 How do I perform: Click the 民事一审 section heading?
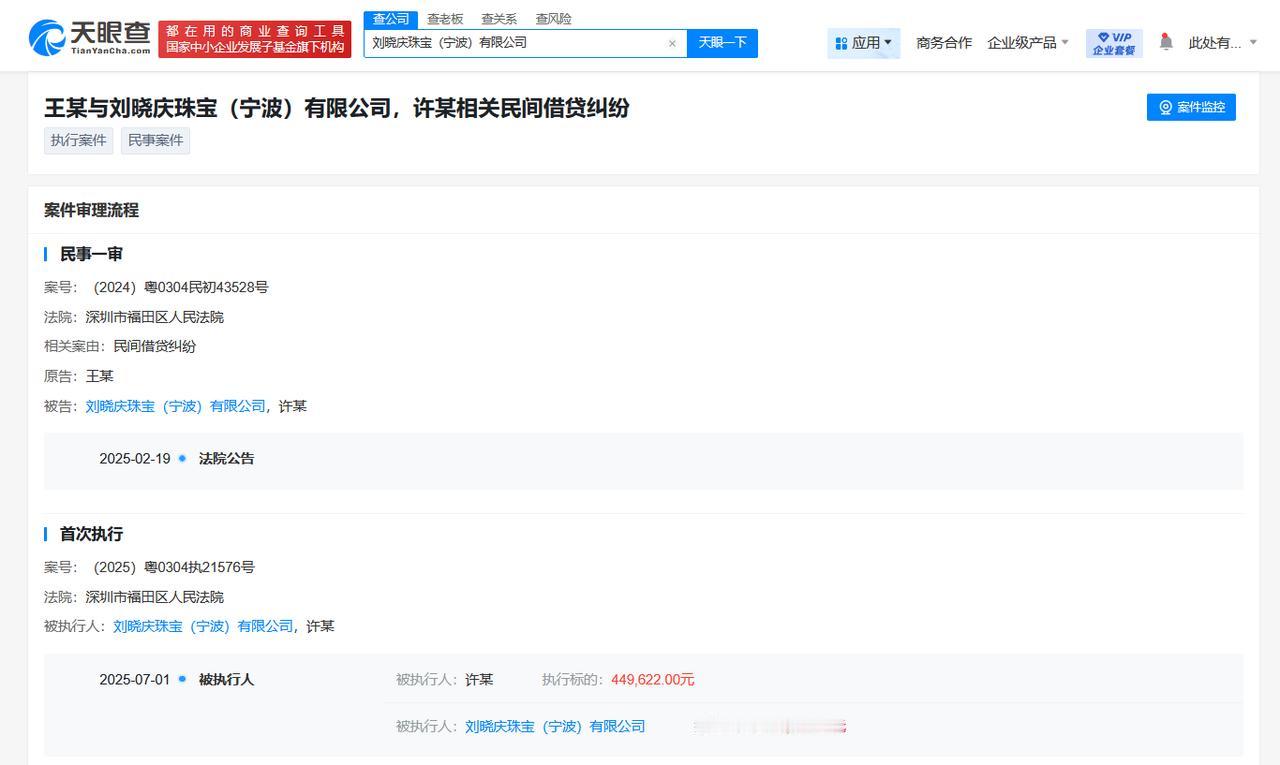click(x=91, y=254)
